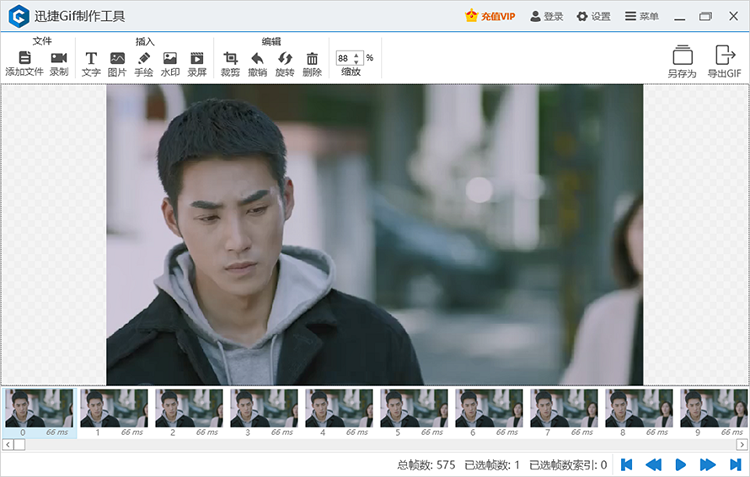Jump to last frame button

[736, 465]
